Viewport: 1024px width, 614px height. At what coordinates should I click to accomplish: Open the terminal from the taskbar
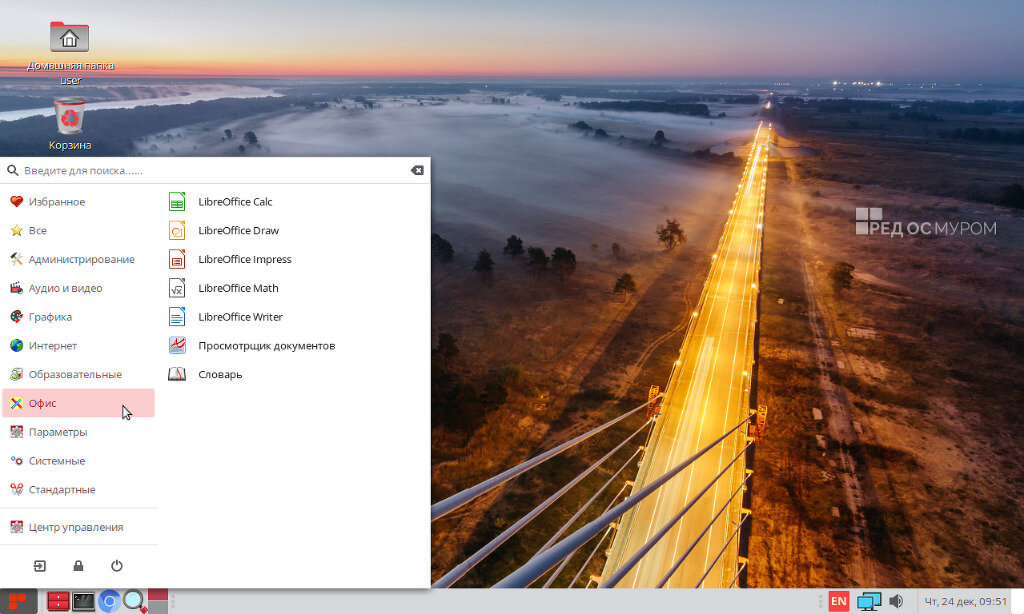(x=84, y=601)
